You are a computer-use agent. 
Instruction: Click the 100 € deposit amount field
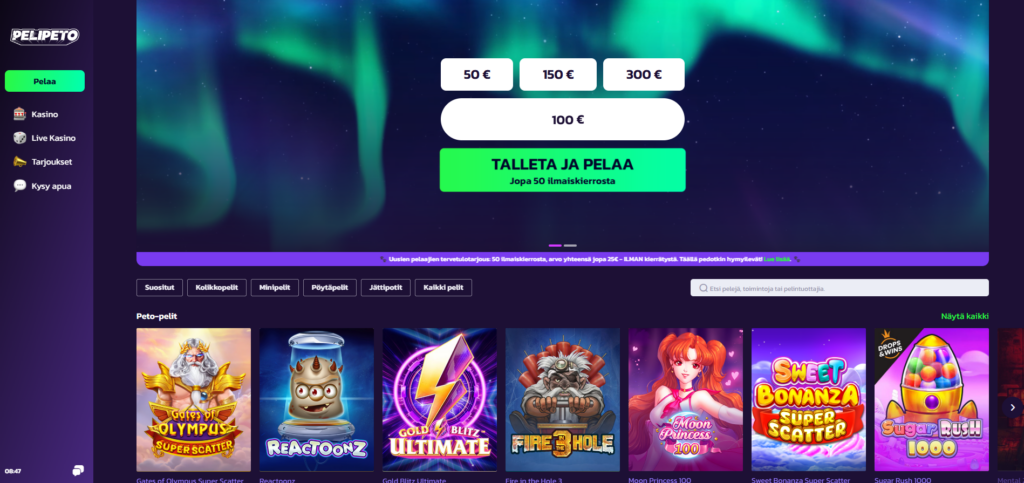click(562, 119)
